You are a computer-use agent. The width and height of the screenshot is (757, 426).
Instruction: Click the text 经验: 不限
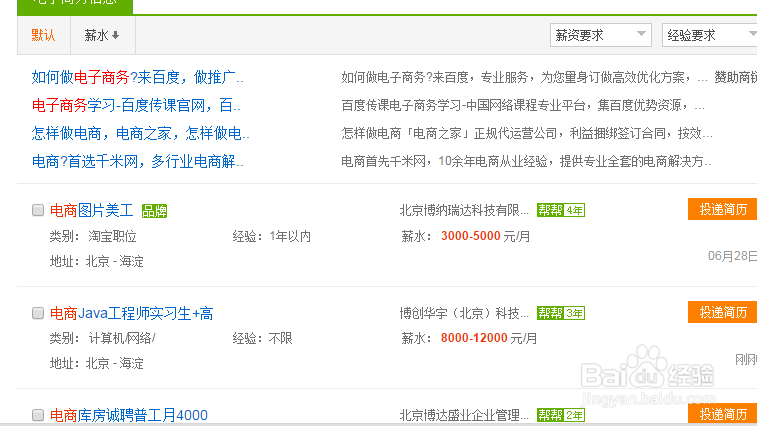coord(263,338)
